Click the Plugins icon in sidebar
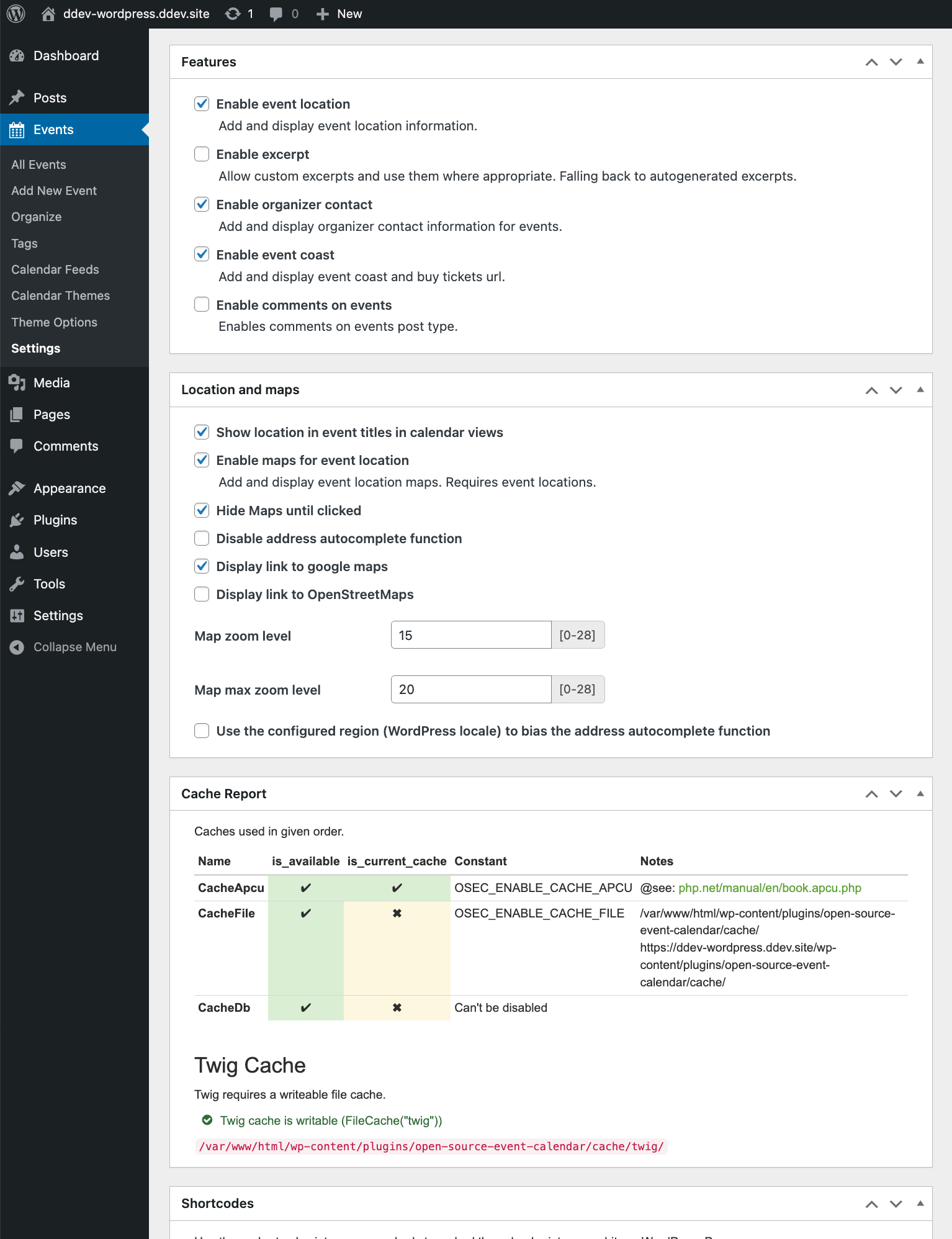The image size is (952, 1239). pos(17,520)
